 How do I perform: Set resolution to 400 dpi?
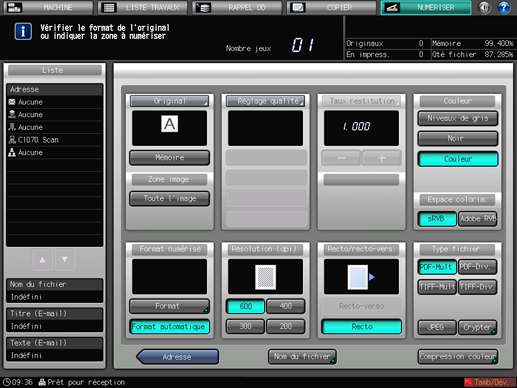pos(286,306)
